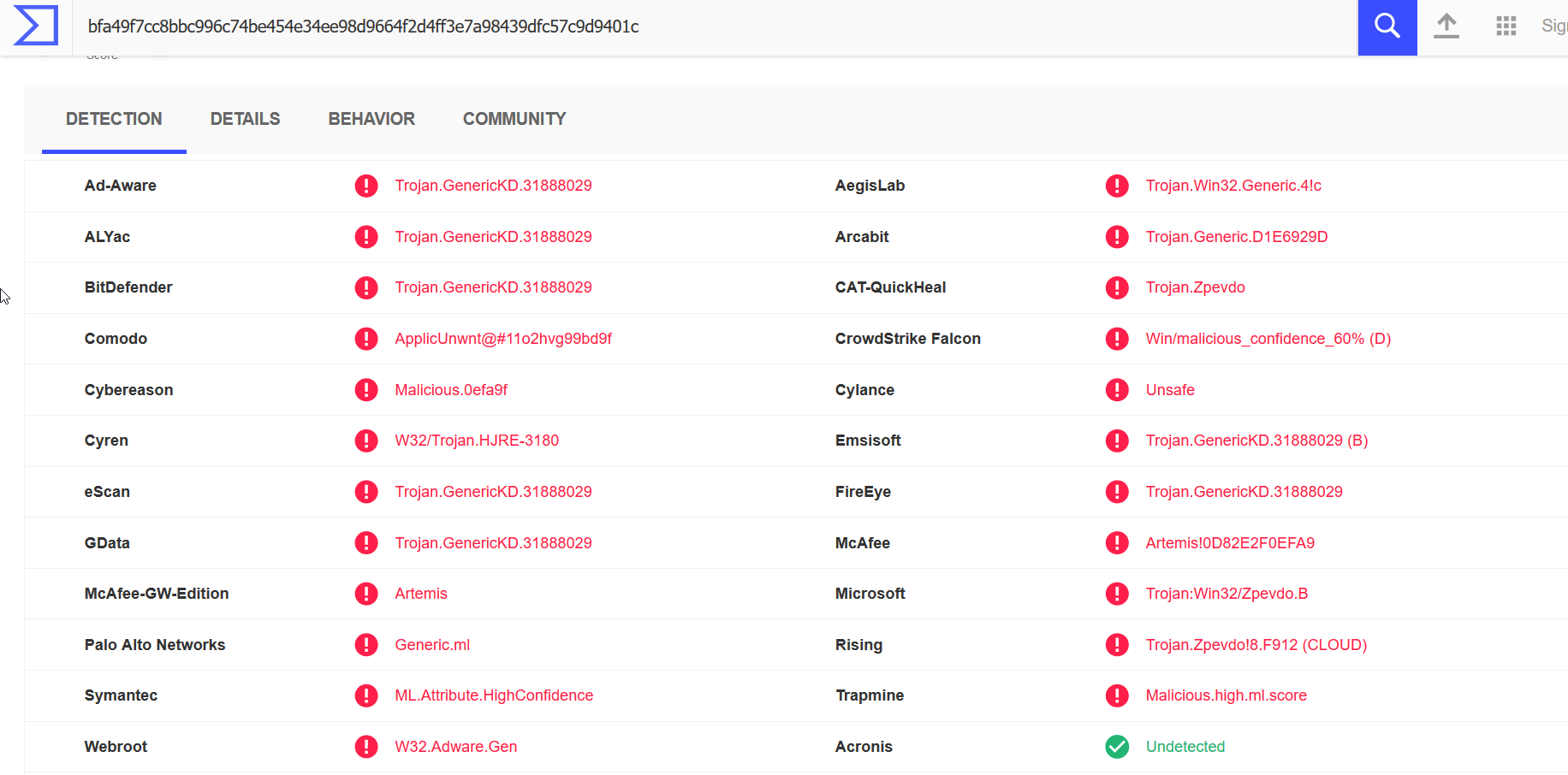
Task: Click alert icon in Arcabit row
Action: point(1117,237)
